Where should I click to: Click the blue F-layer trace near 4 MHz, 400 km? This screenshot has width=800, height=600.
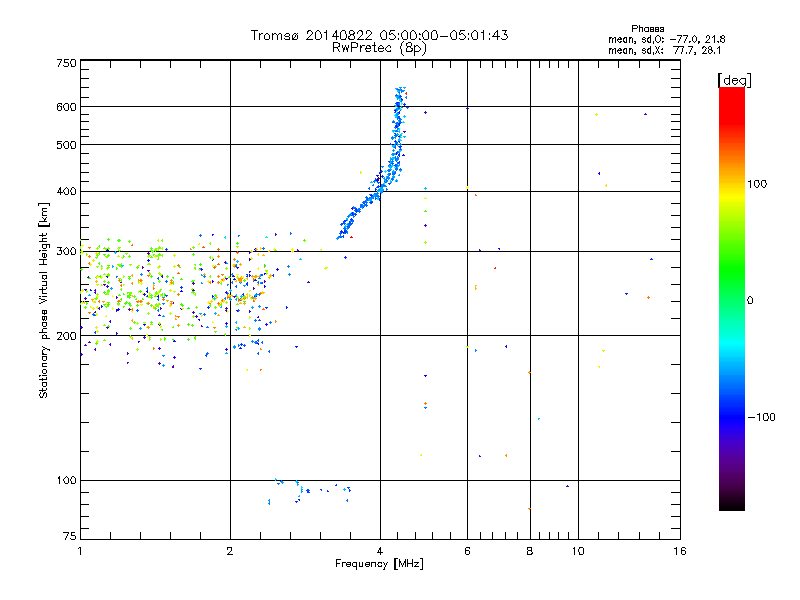click(x=379, y=191)
